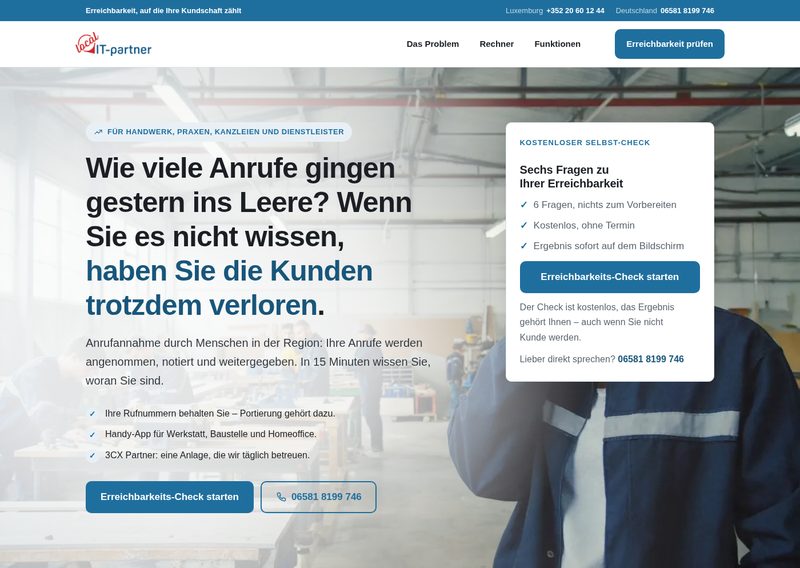Screen dimensions: 800x568
Task: Click checkmark beside Ergebnis sofort auf dem Bildschirm
Action: 523,245
